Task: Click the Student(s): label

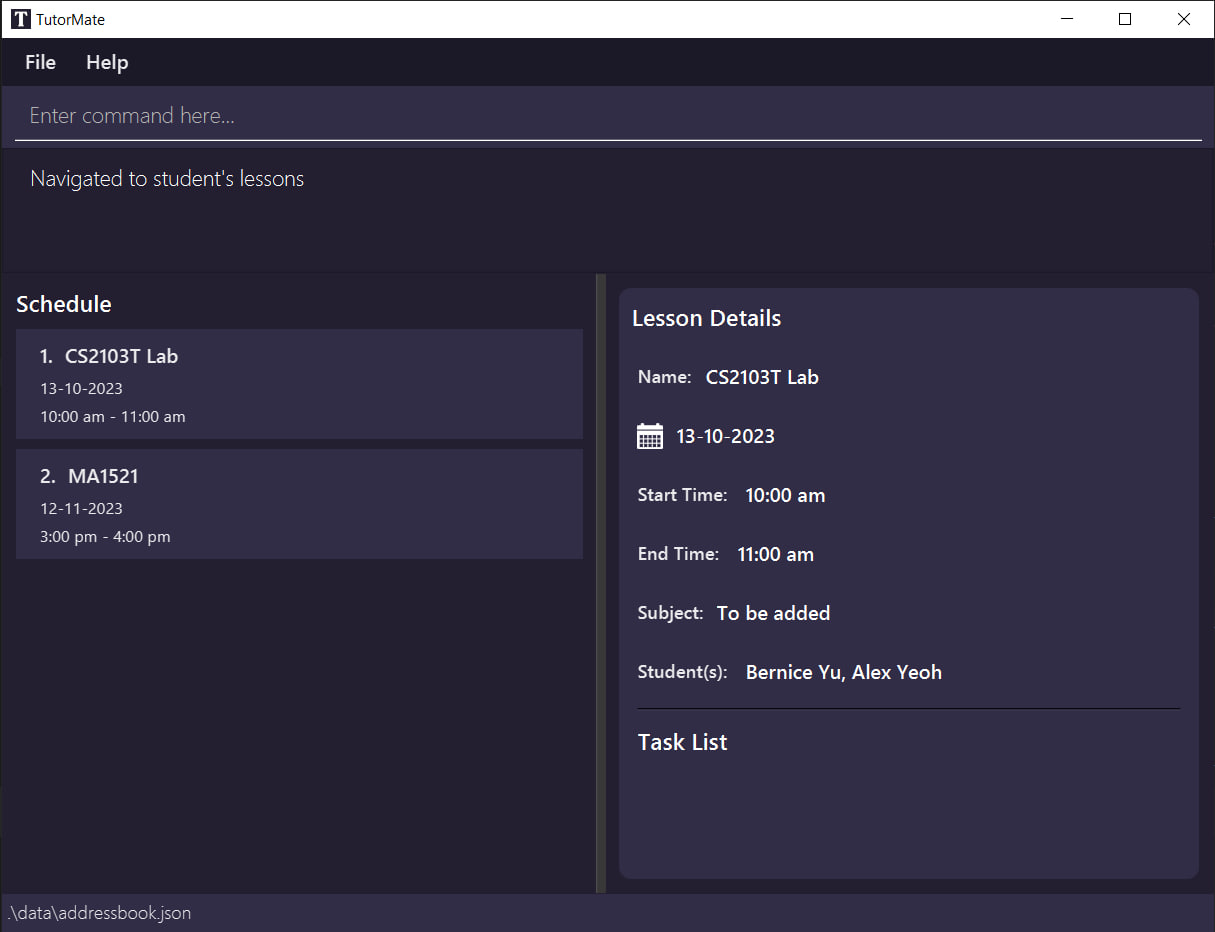Action: pos(683,672)
